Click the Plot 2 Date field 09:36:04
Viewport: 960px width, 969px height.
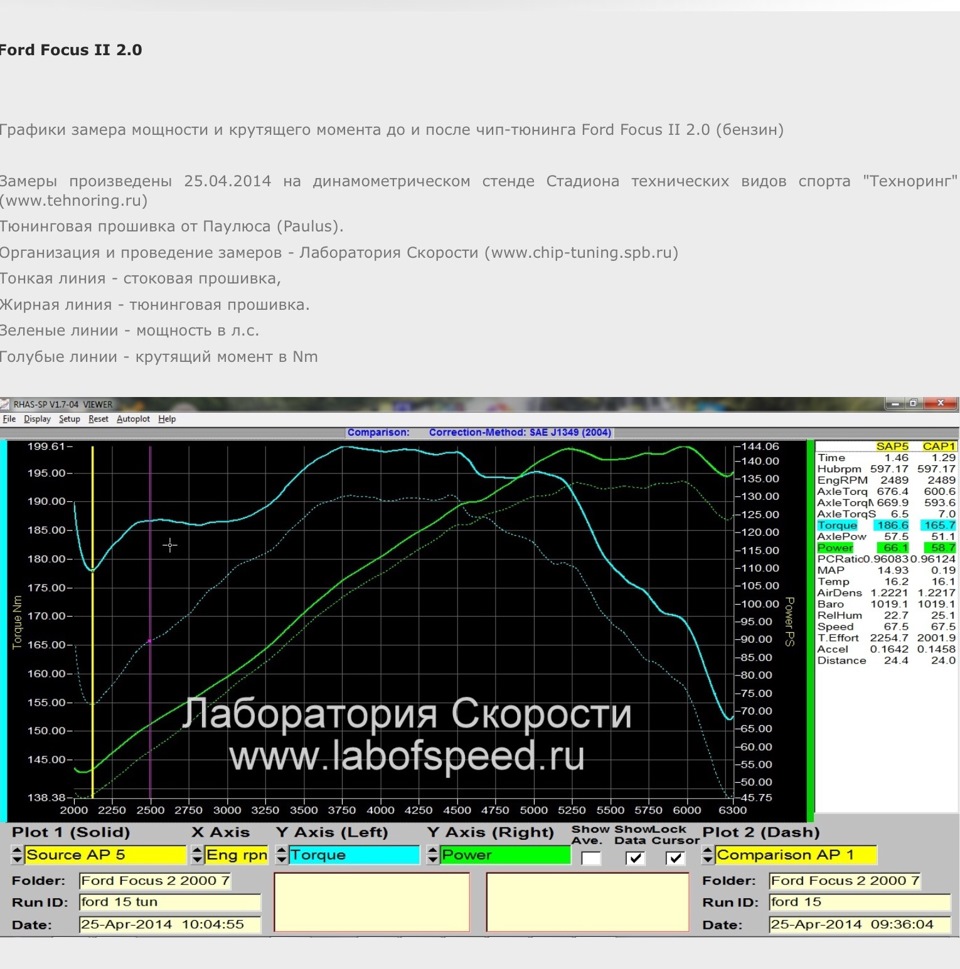tap(860, 925)
